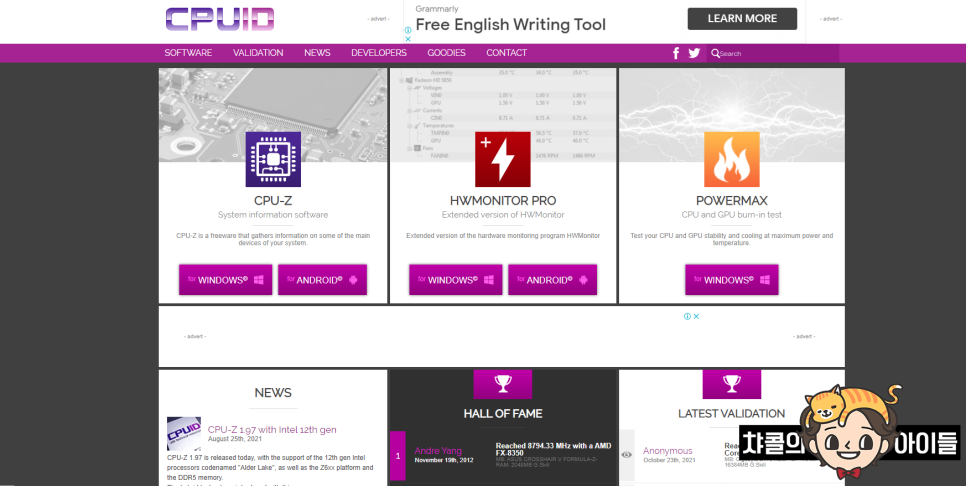Click CPU and GPU burn-in test subtitle
The height and width of the screenshot is (486, 966).
pos(732,215)
